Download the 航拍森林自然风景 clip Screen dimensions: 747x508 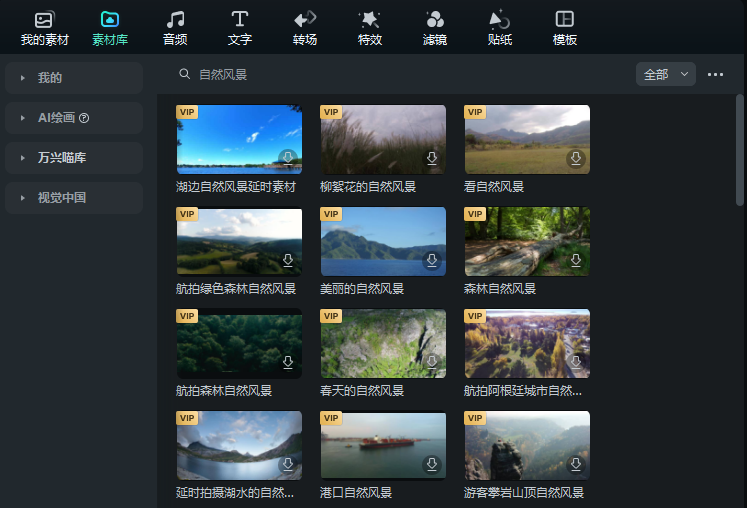[x=288, y=362]
